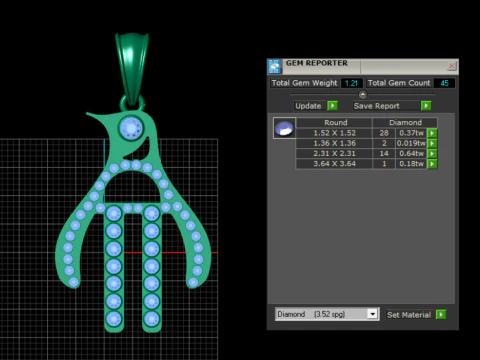Image resolution: width=480 pixels, height=360 pixels.
Task: Click the pendant bail at the top
Action: coord(132,68)
